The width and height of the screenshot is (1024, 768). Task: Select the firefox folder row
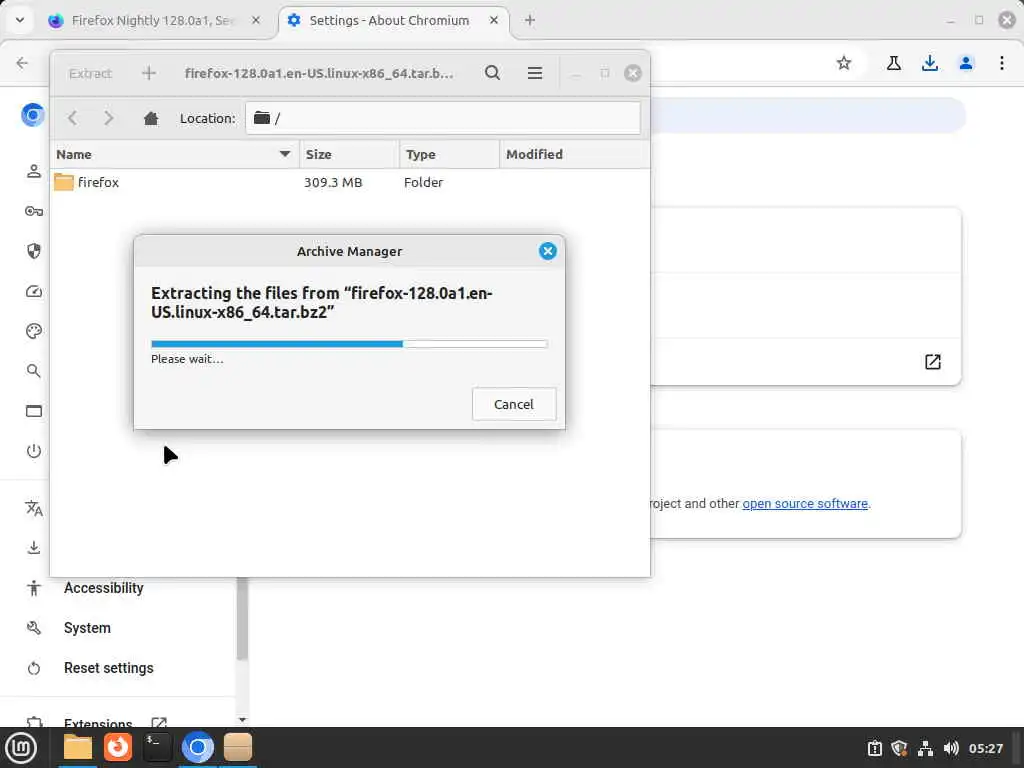pyautogui.click(x=349, y=182)
